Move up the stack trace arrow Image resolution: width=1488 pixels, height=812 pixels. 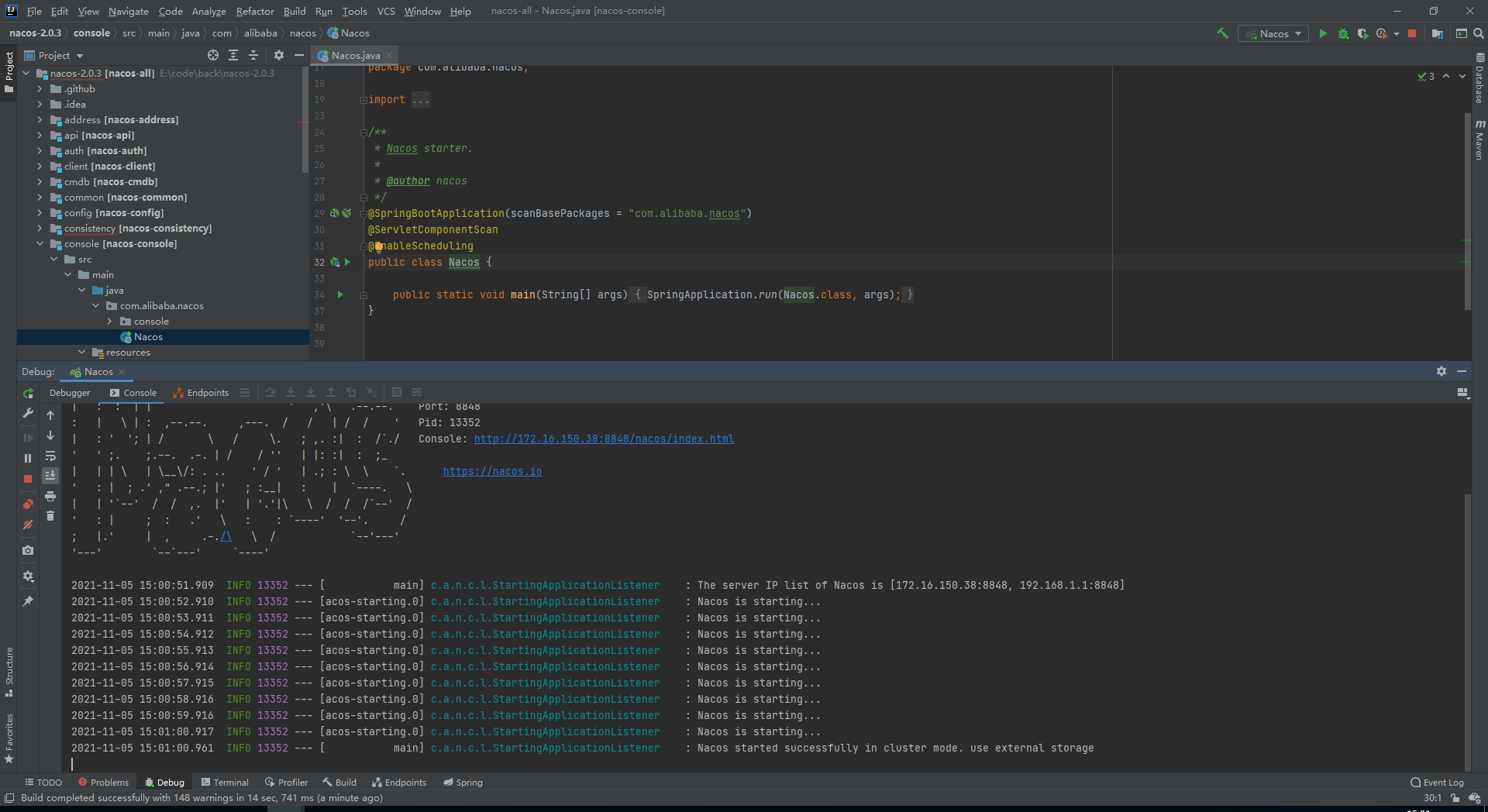coord(50,415)
